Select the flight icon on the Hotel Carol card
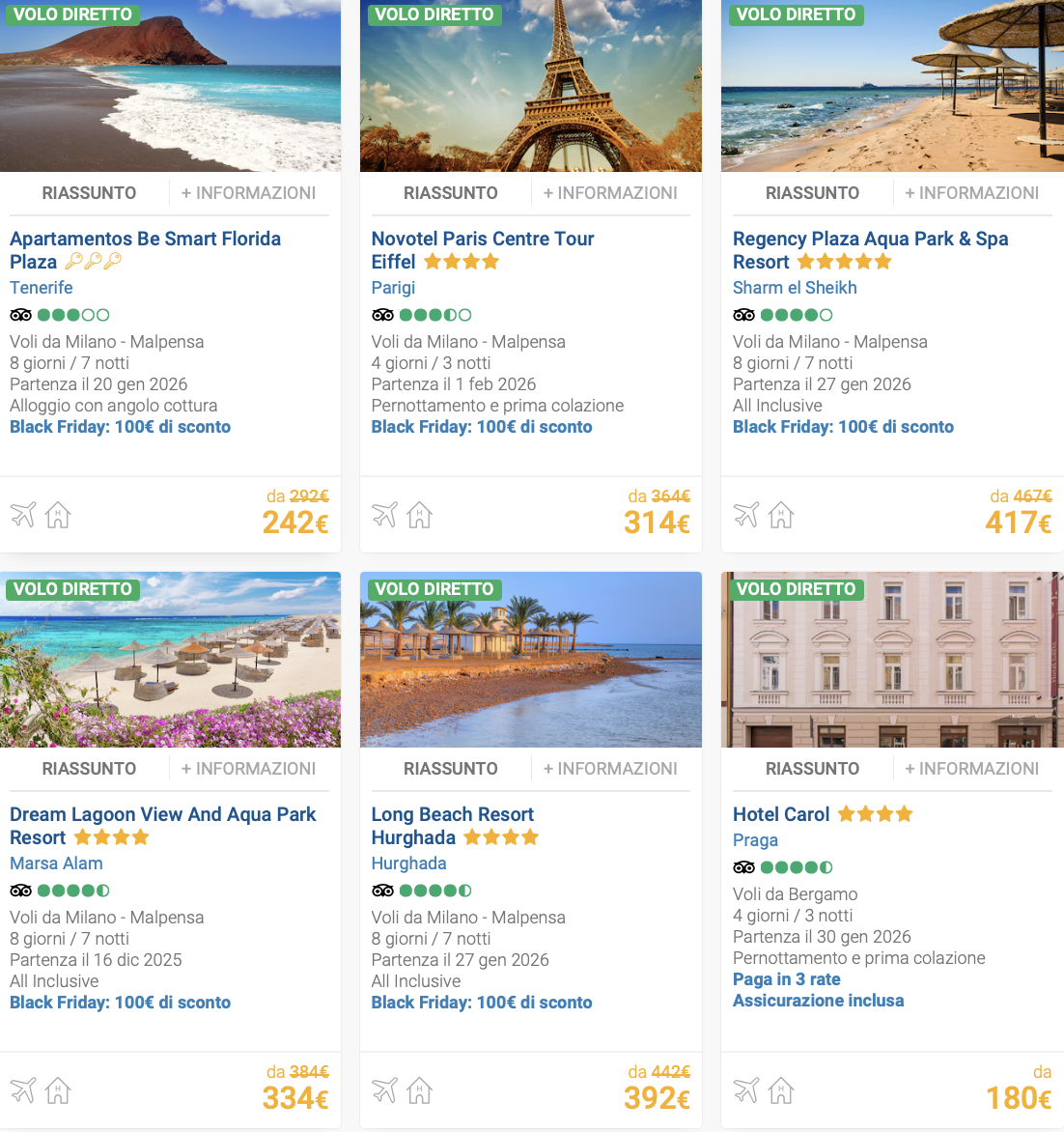This screenshot has height=1132, width=1064. [747, 1090]
